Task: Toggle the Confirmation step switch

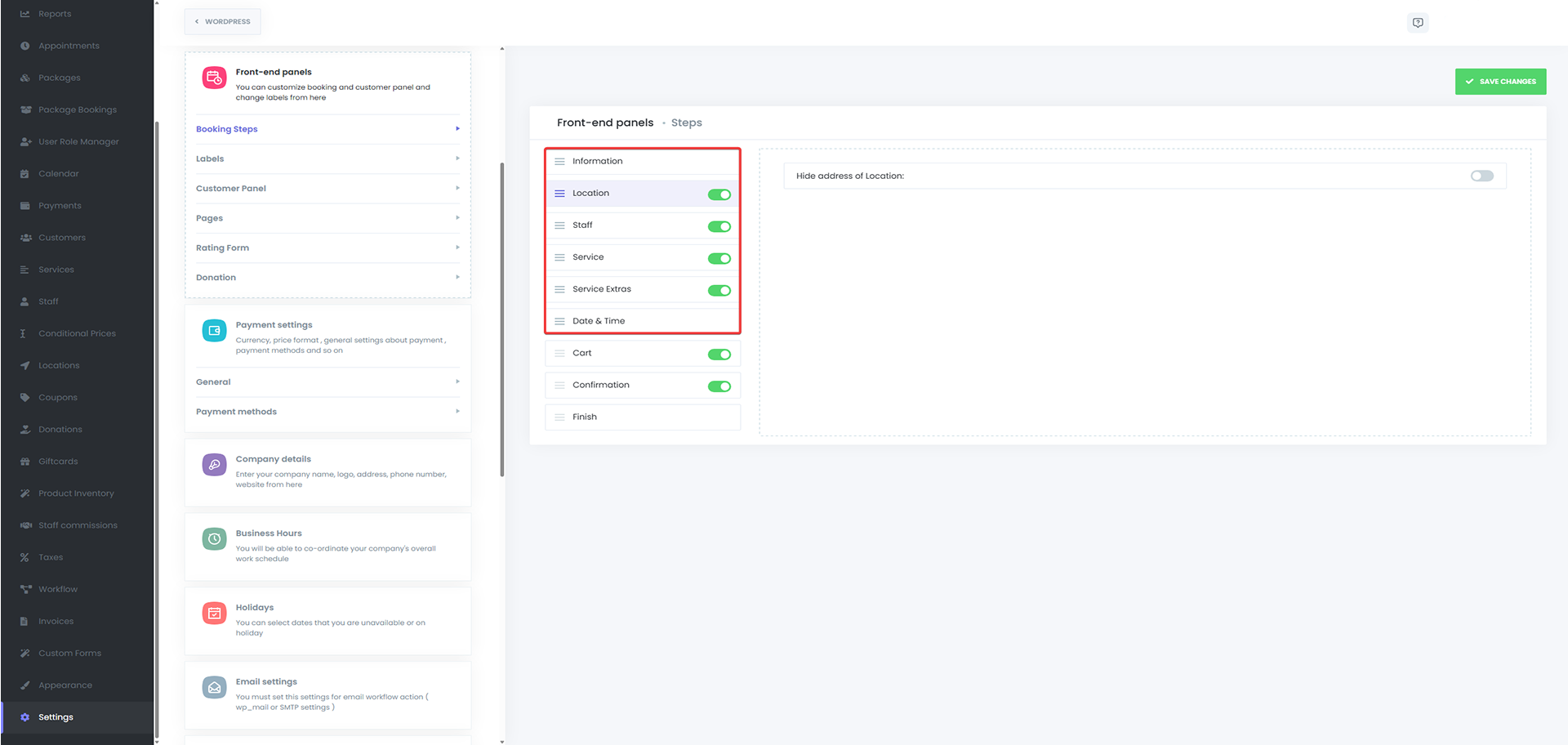Action: (x=719, y=386)
